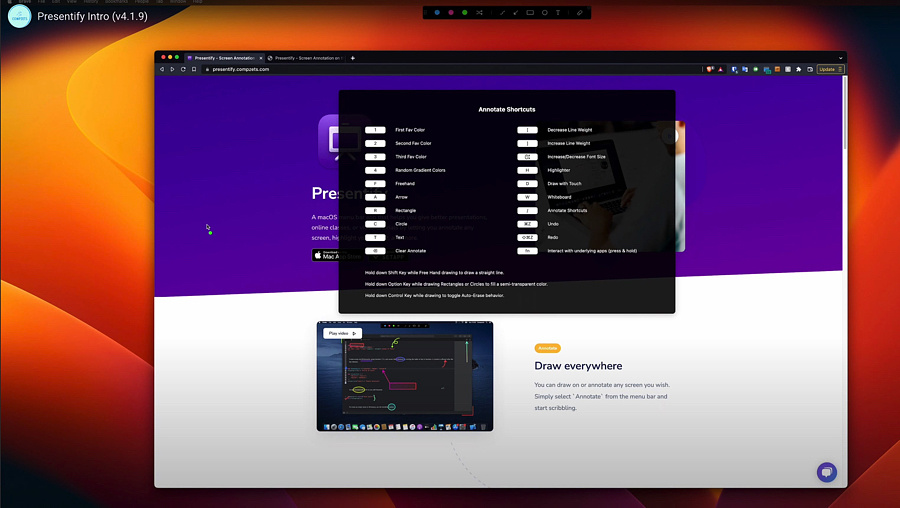Open the orange square extension icon
Viewport: 900px width, 508px height.
pyautogui.click(x=777, y=69)
